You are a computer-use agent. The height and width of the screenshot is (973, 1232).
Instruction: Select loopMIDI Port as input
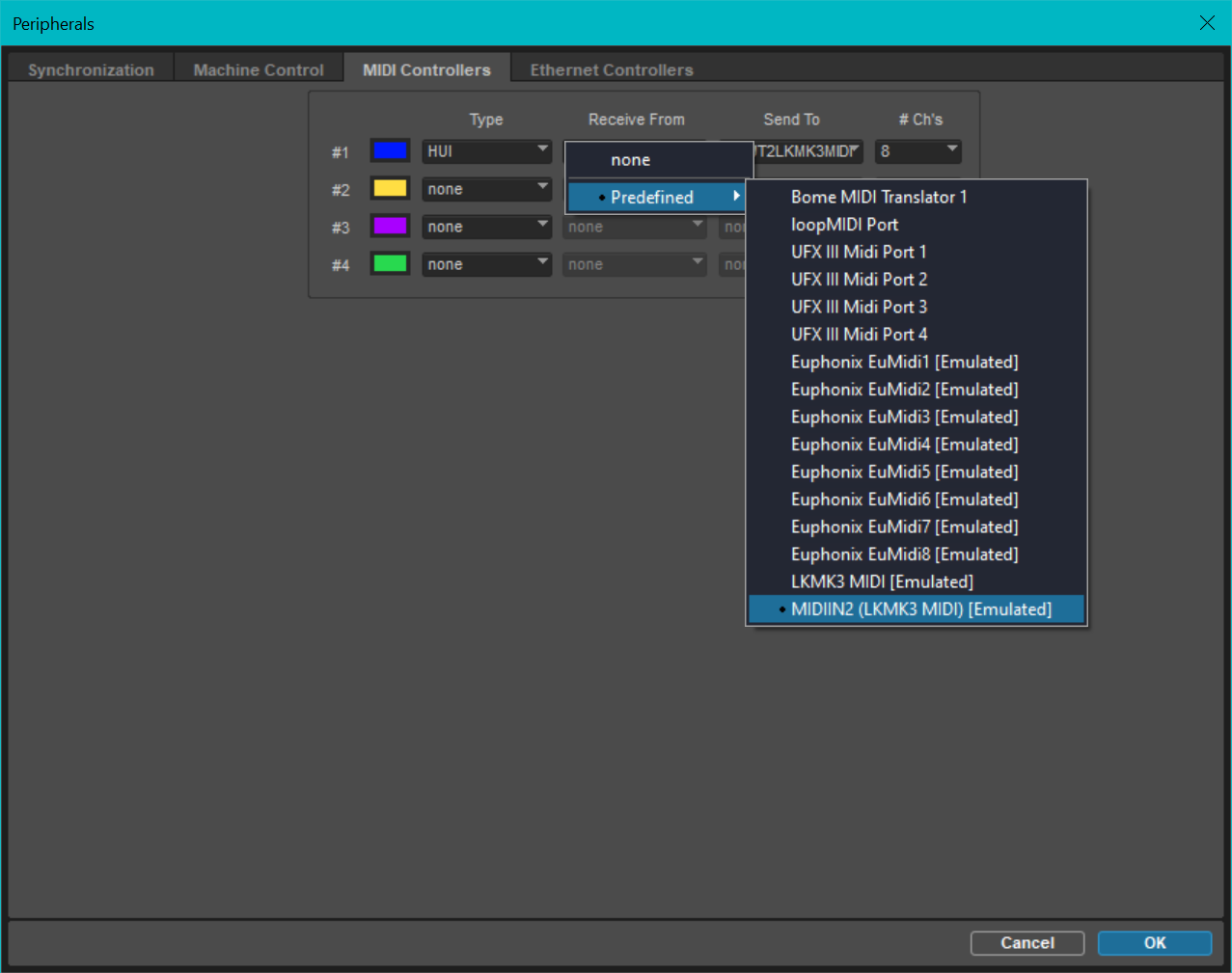(844, 225)
